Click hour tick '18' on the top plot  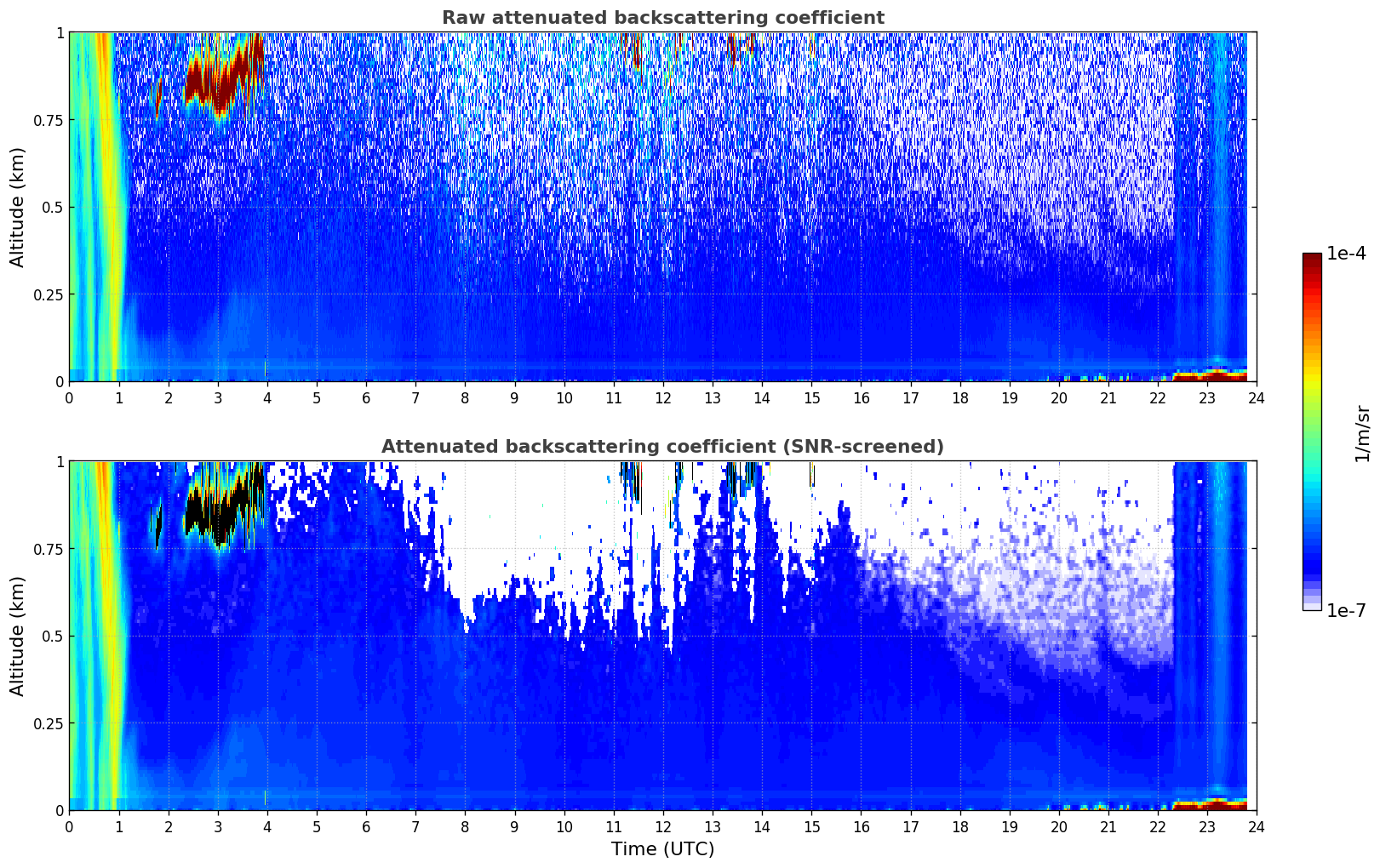[959, 397]
